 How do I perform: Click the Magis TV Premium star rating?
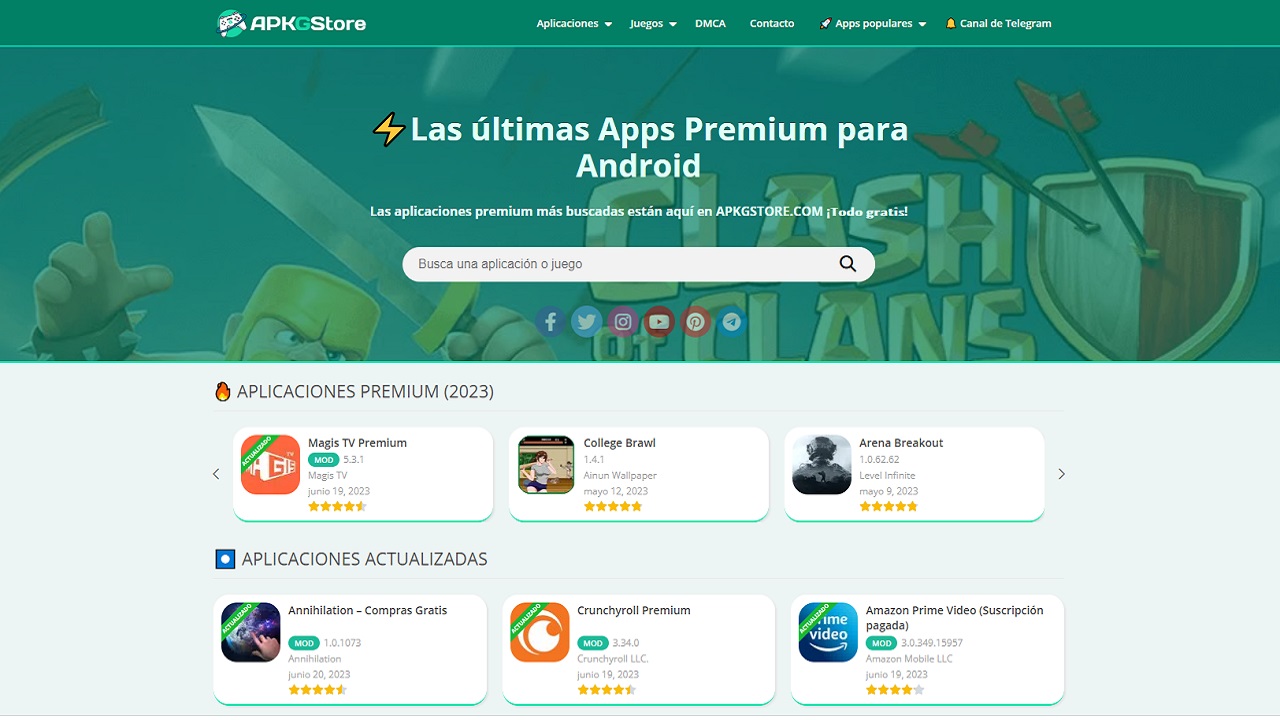[x=337, y=506]
